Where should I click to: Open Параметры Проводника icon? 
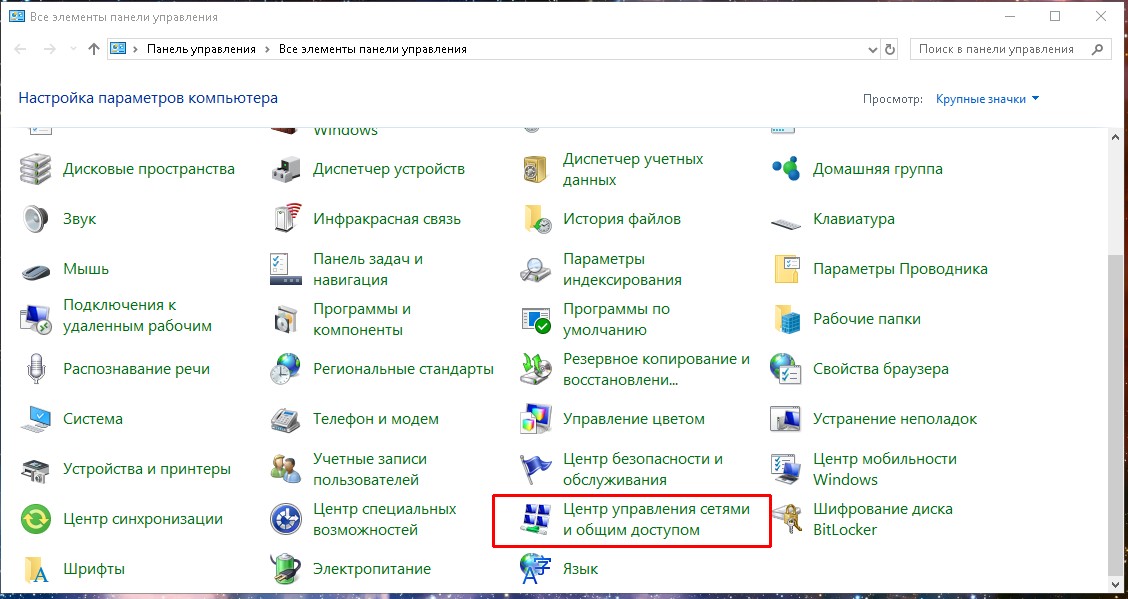coord(786,269)
